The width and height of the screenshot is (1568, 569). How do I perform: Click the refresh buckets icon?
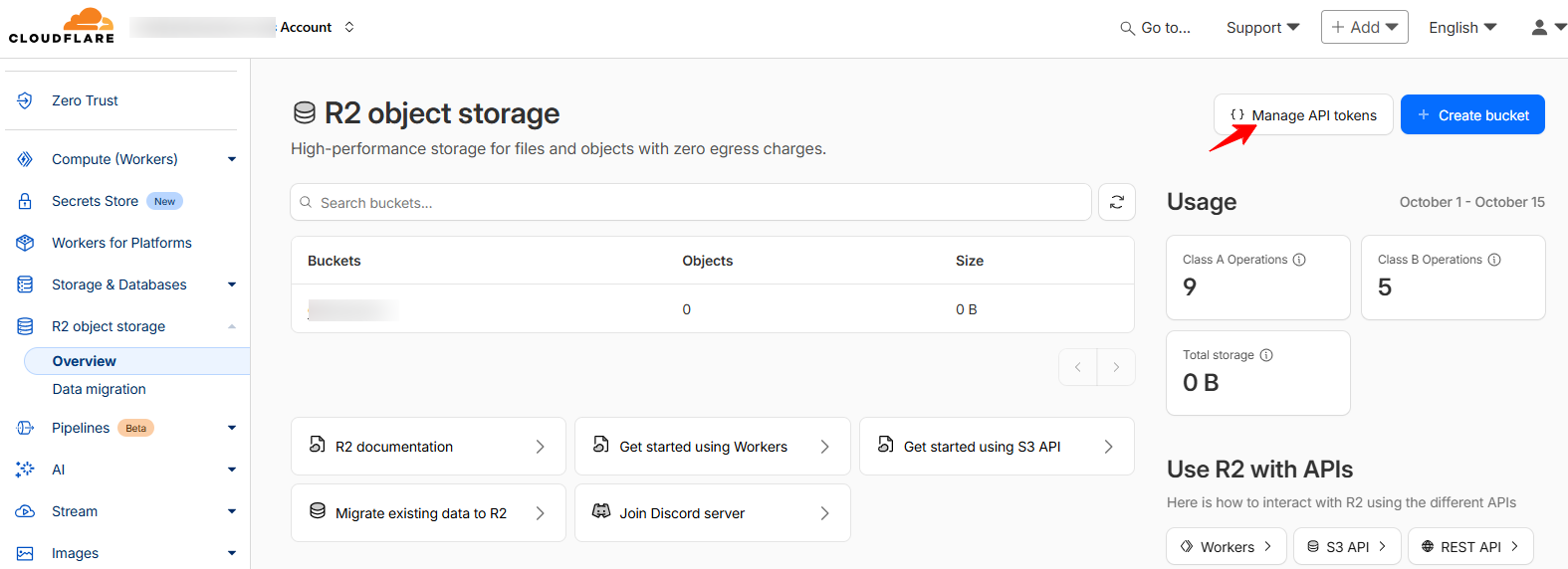click(x=1116, y=202)
